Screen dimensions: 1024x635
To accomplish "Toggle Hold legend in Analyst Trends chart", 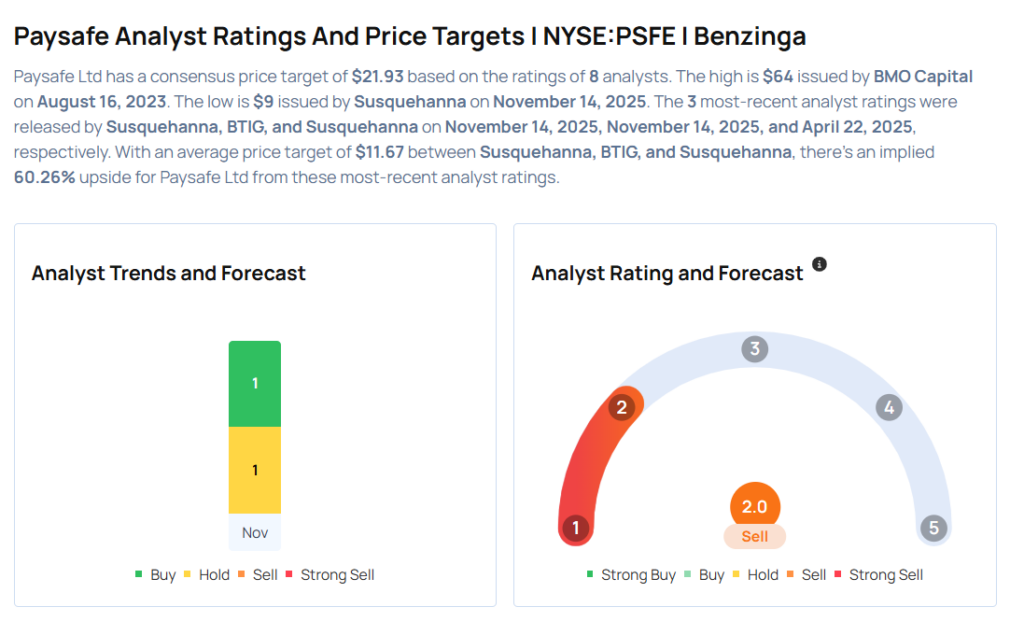I will pyautogui.click(x=206, y=575).
